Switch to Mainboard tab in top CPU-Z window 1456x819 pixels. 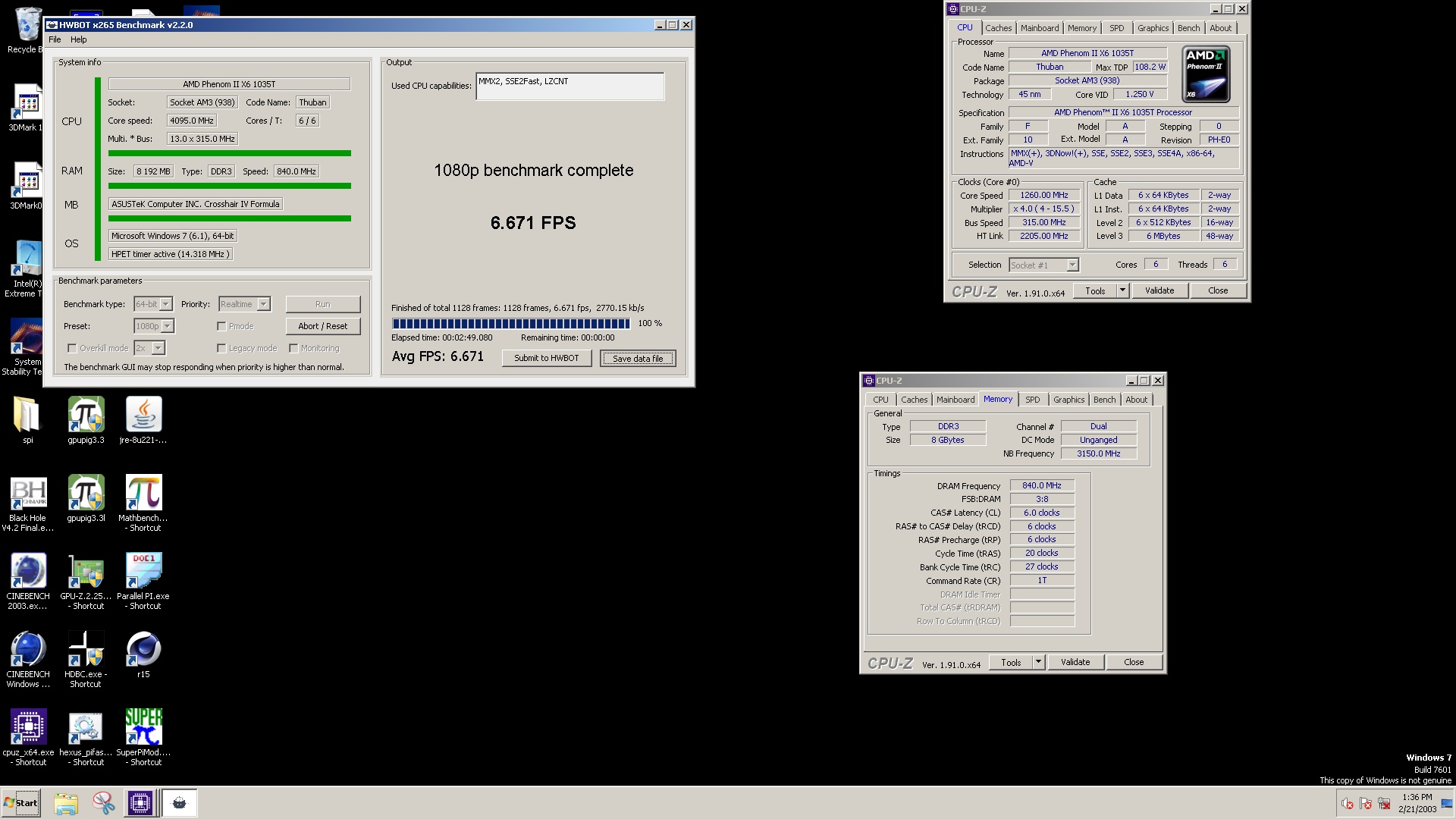tap(1040, 28)
